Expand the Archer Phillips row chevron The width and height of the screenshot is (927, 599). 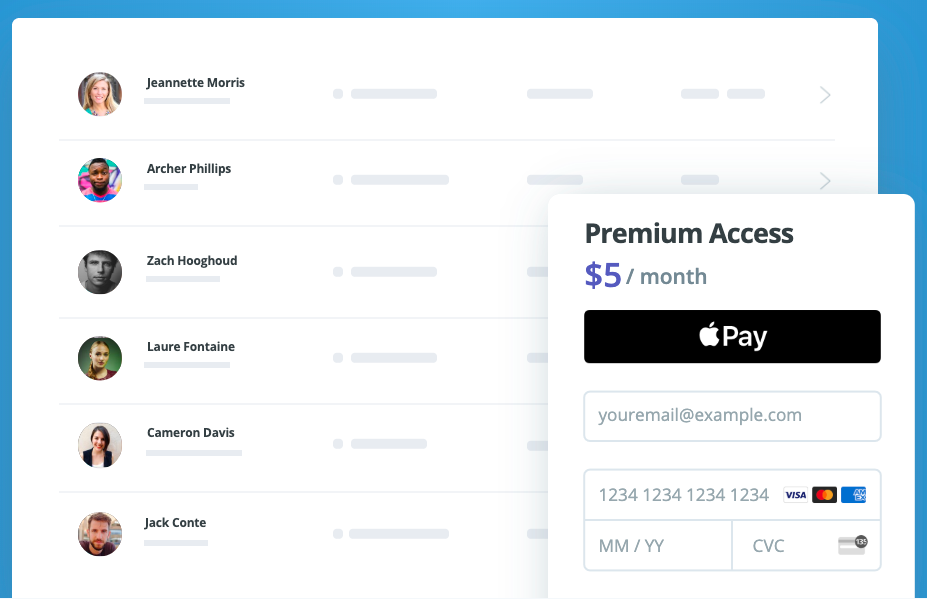pos(824,181)
